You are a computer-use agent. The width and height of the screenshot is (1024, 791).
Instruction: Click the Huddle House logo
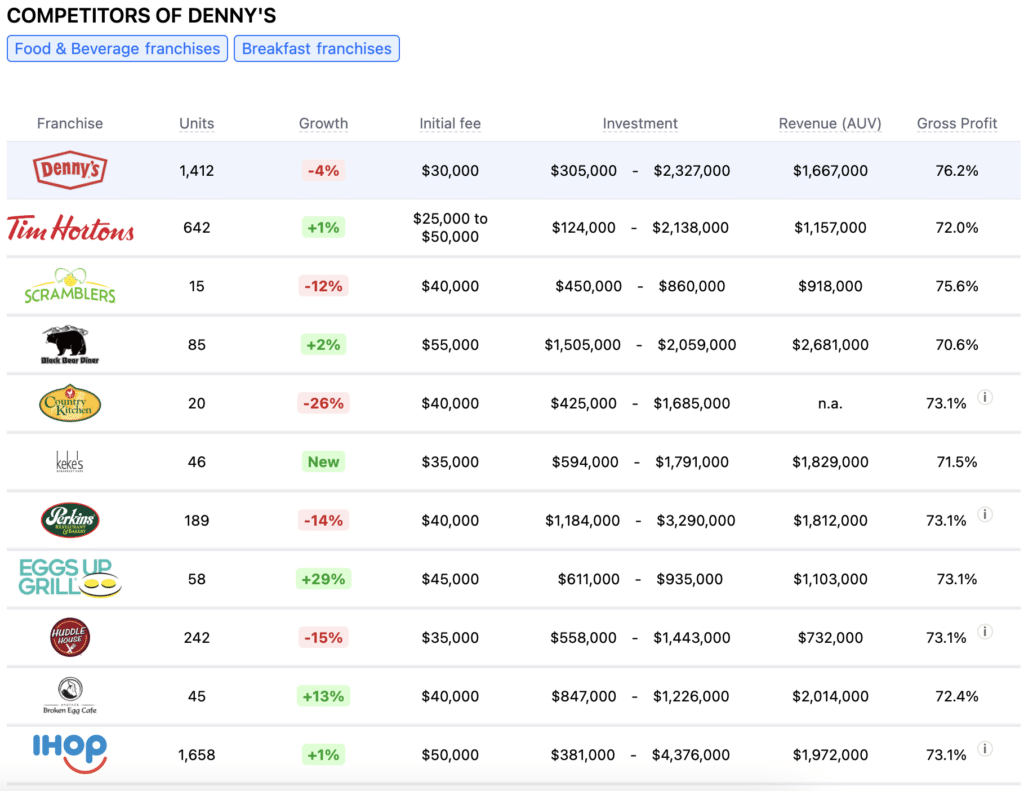click(x=70, y=637)
